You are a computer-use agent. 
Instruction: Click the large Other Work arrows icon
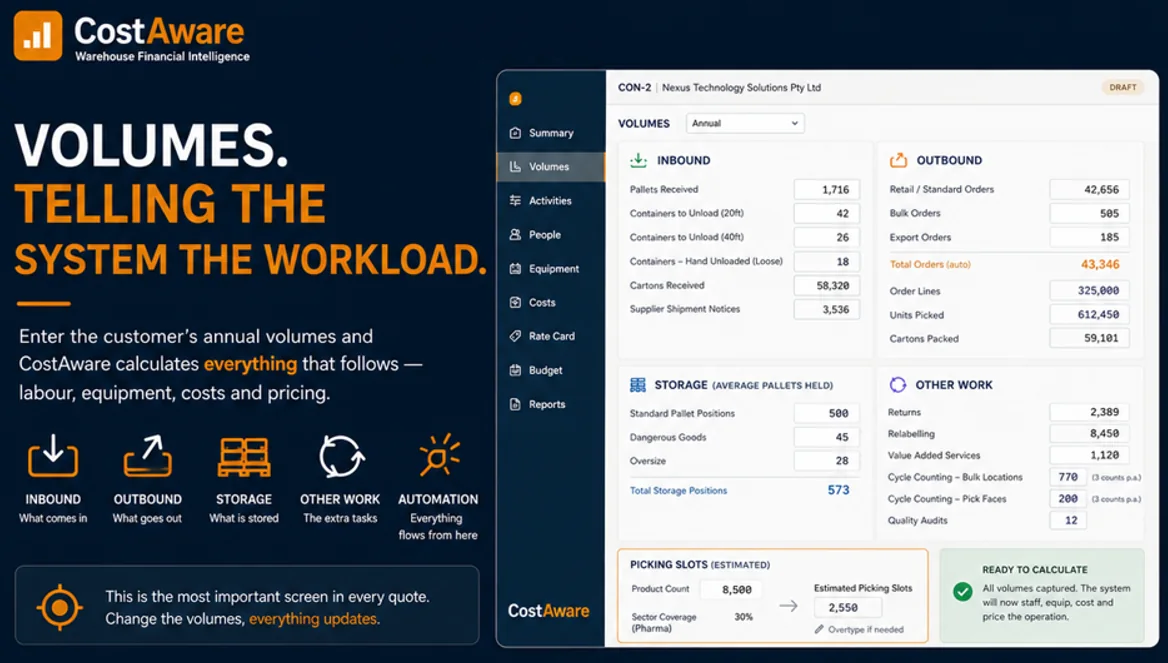click(340, 456)
